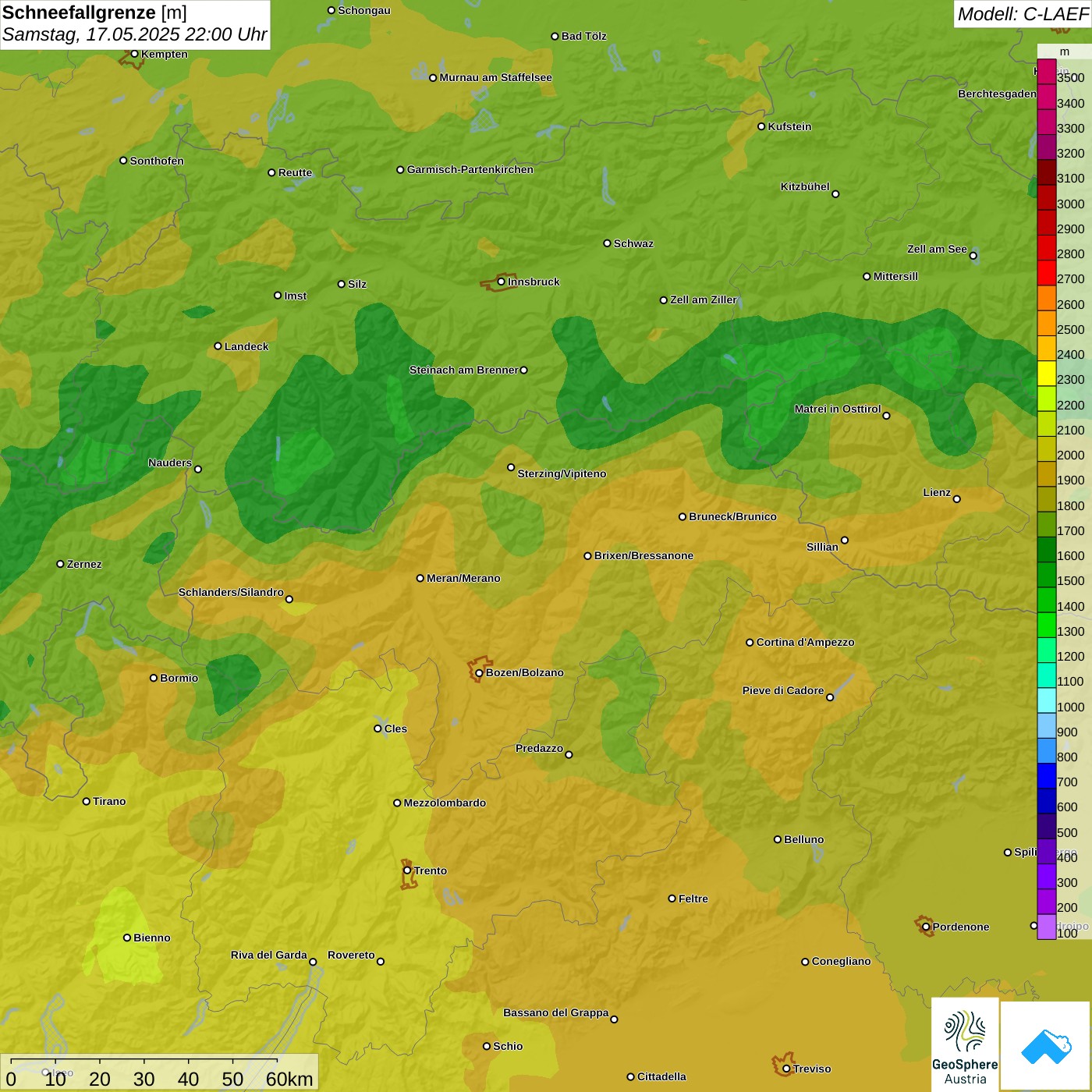Click the Bienno label

pyautogui.click(x=152, y=938)
